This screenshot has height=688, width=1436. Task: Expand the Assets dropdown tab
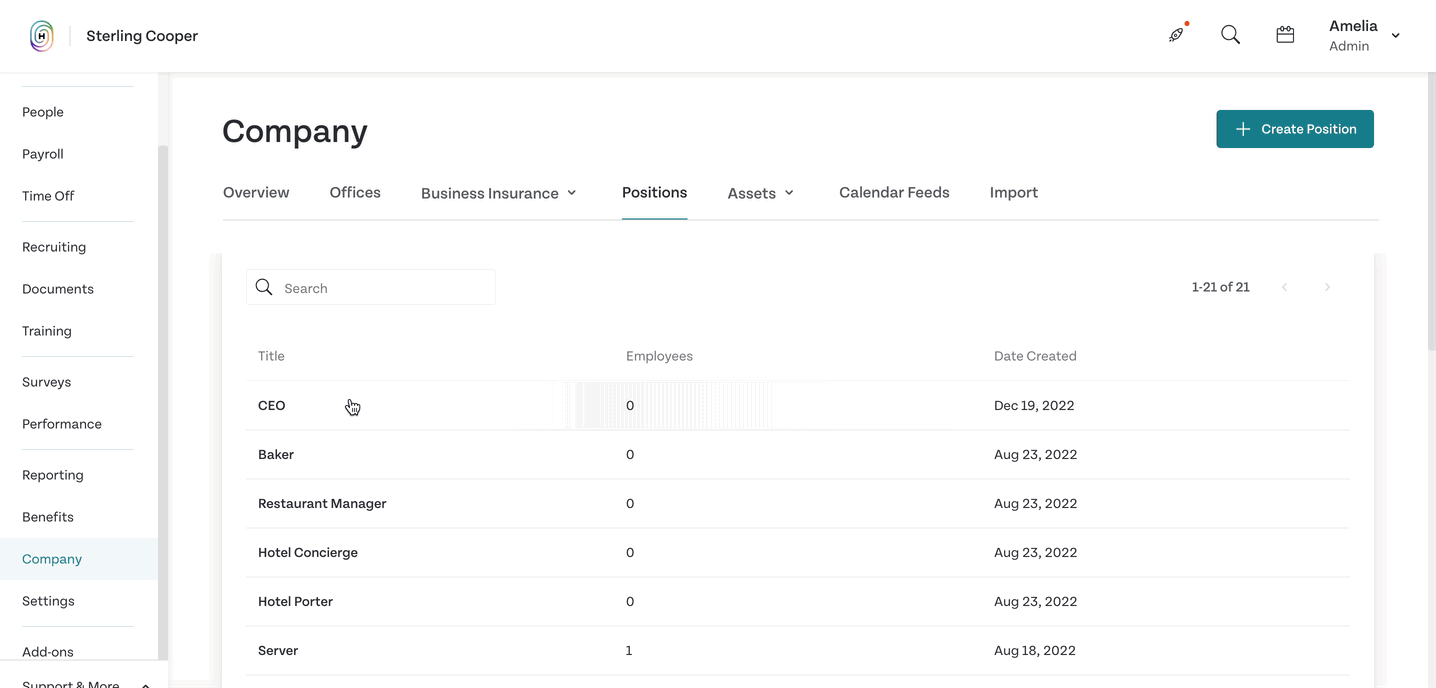point(760,193)
